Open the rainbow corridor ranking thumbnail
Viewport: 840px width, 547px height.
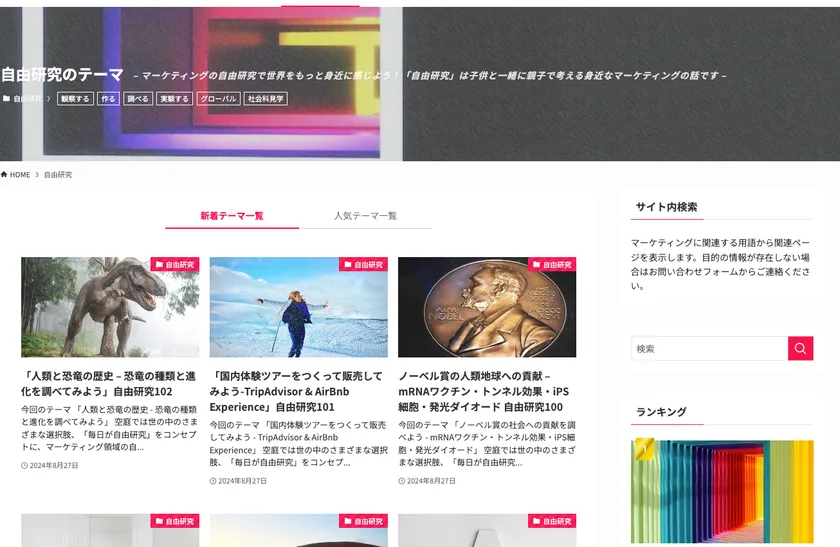click(722, 491)
